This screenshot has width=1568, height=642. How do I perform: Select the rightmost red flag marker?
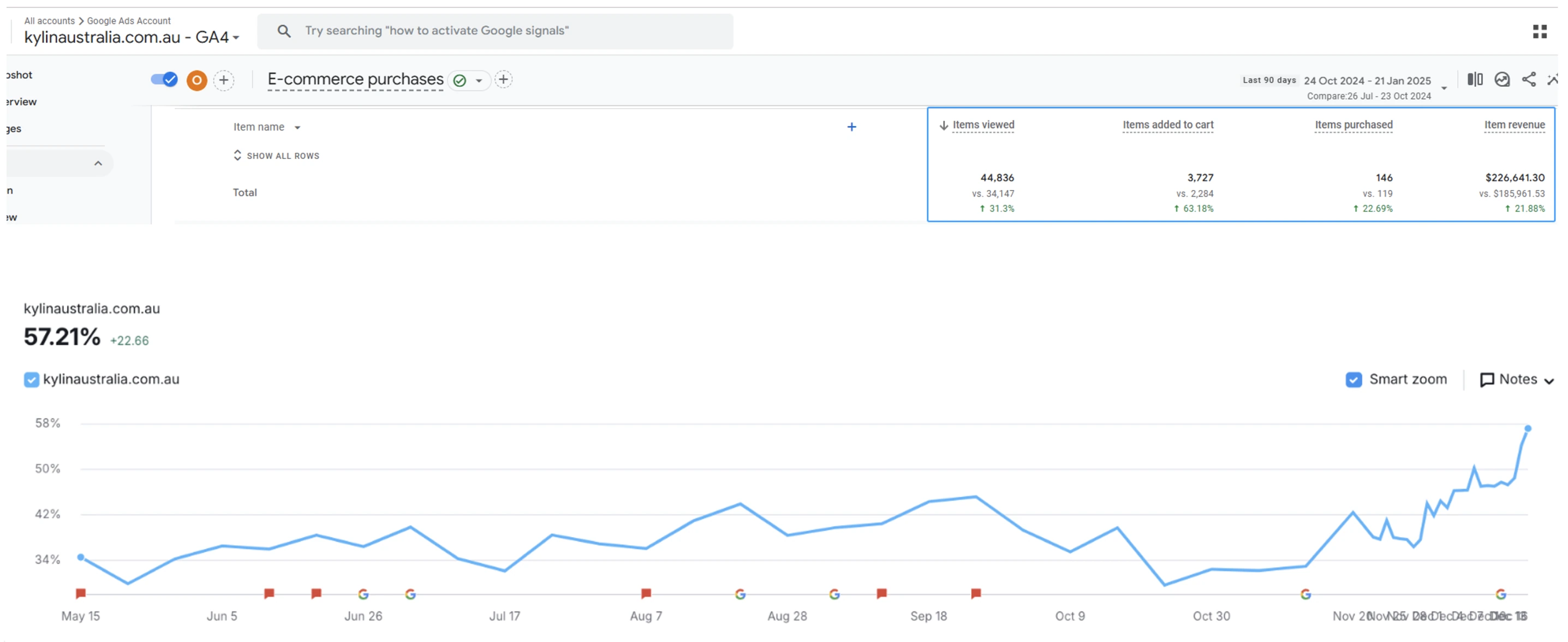pos(976,593)
